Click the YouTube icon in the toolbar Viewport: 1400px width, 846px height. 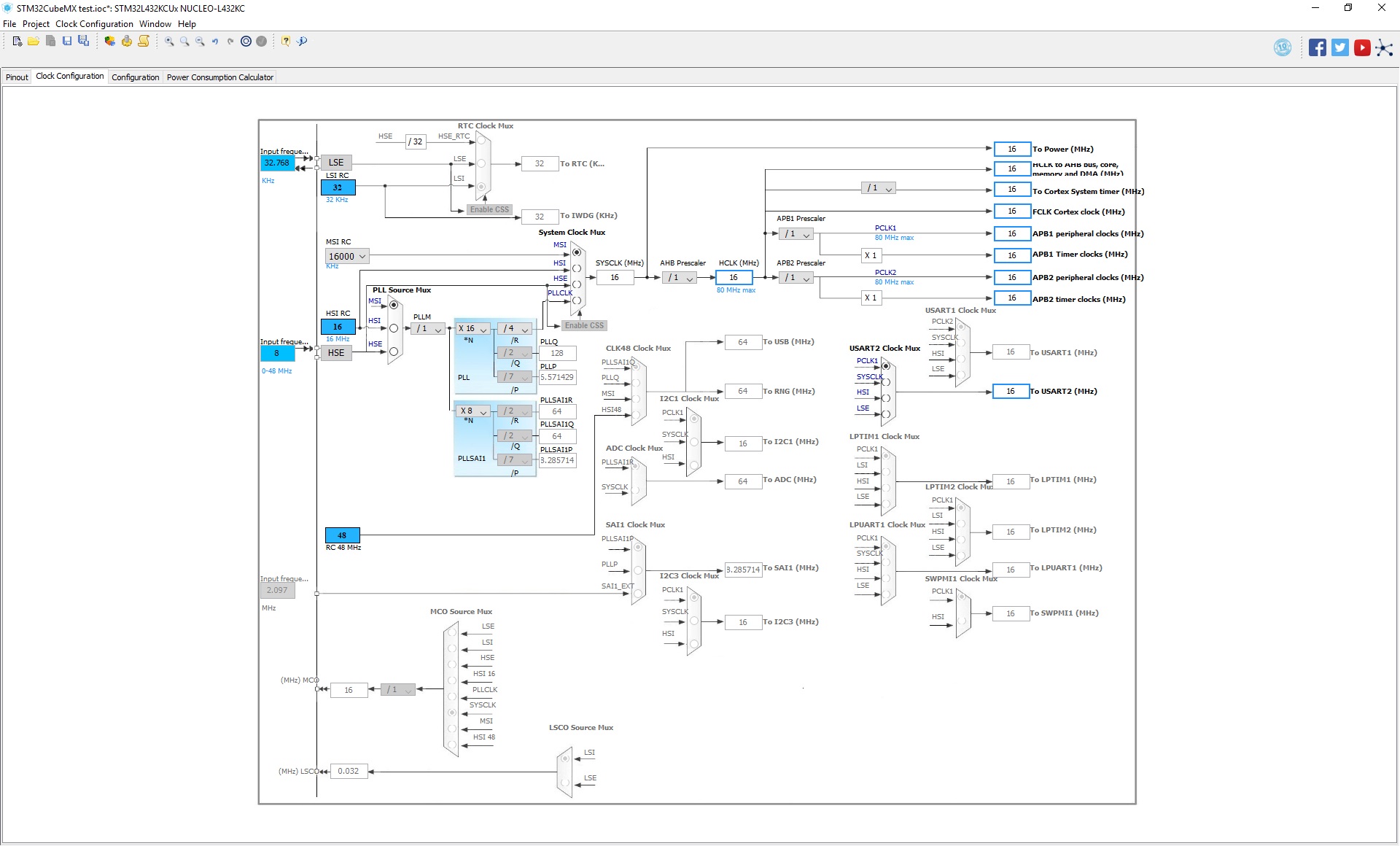pos(1362,47)
